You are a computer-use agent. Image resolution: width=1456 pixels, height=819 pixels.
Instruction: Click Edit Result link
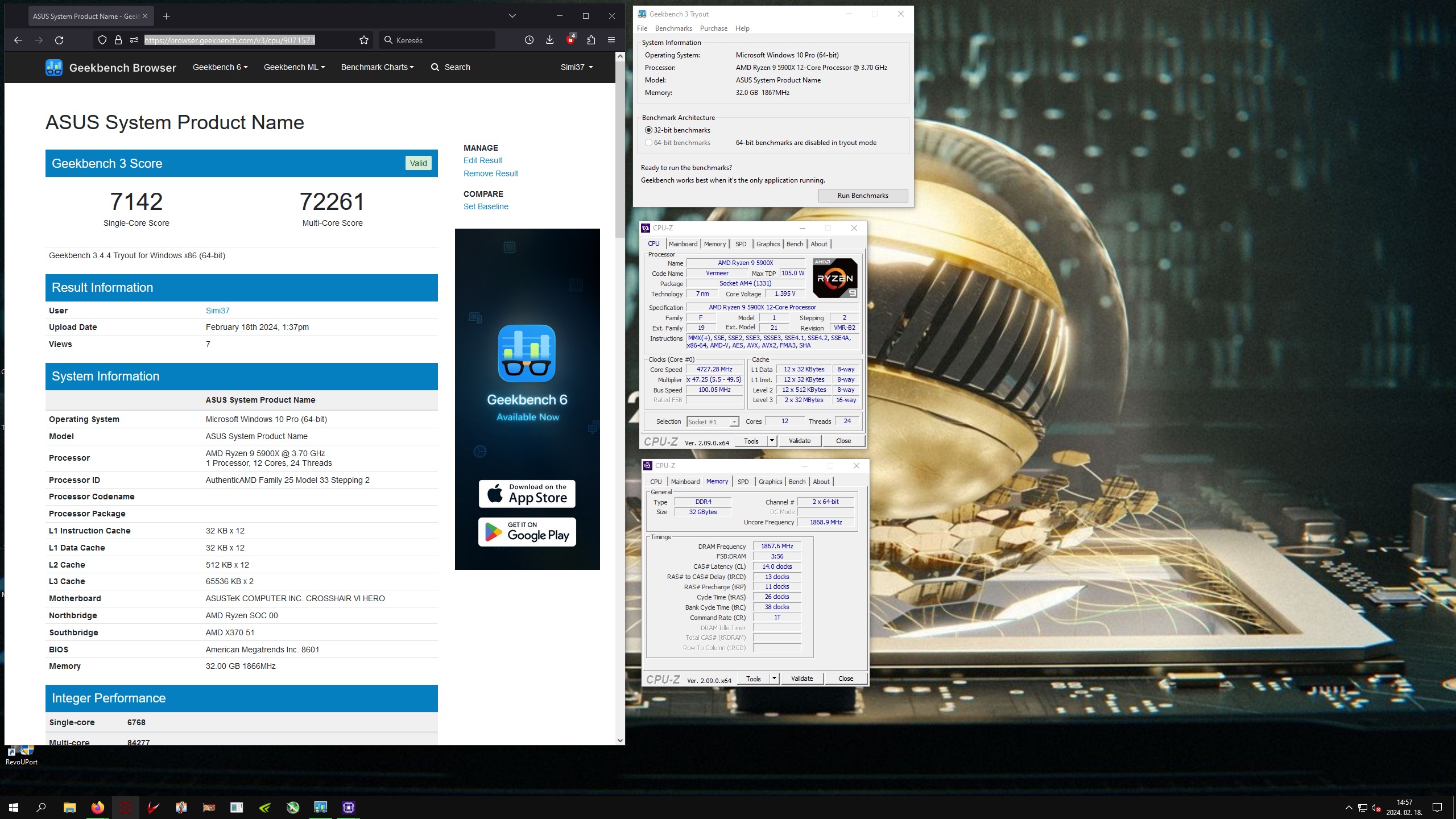pos(482,160)
